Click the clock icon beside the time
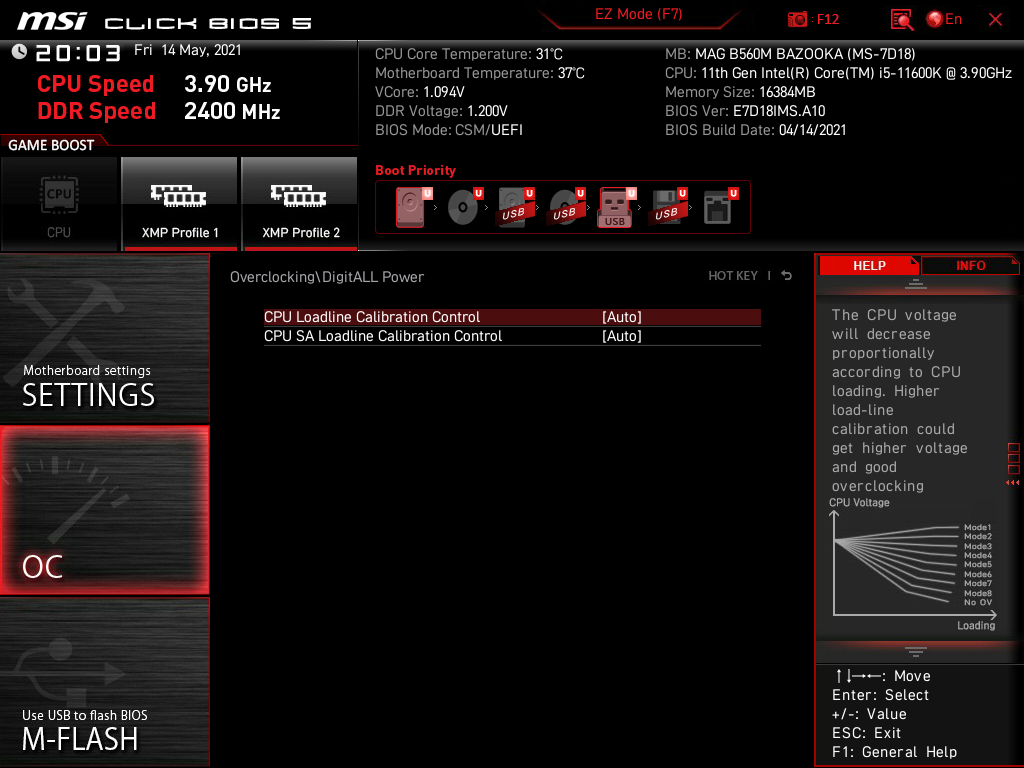Viewport: 1024px width, 768px height. tap(19, 51)
